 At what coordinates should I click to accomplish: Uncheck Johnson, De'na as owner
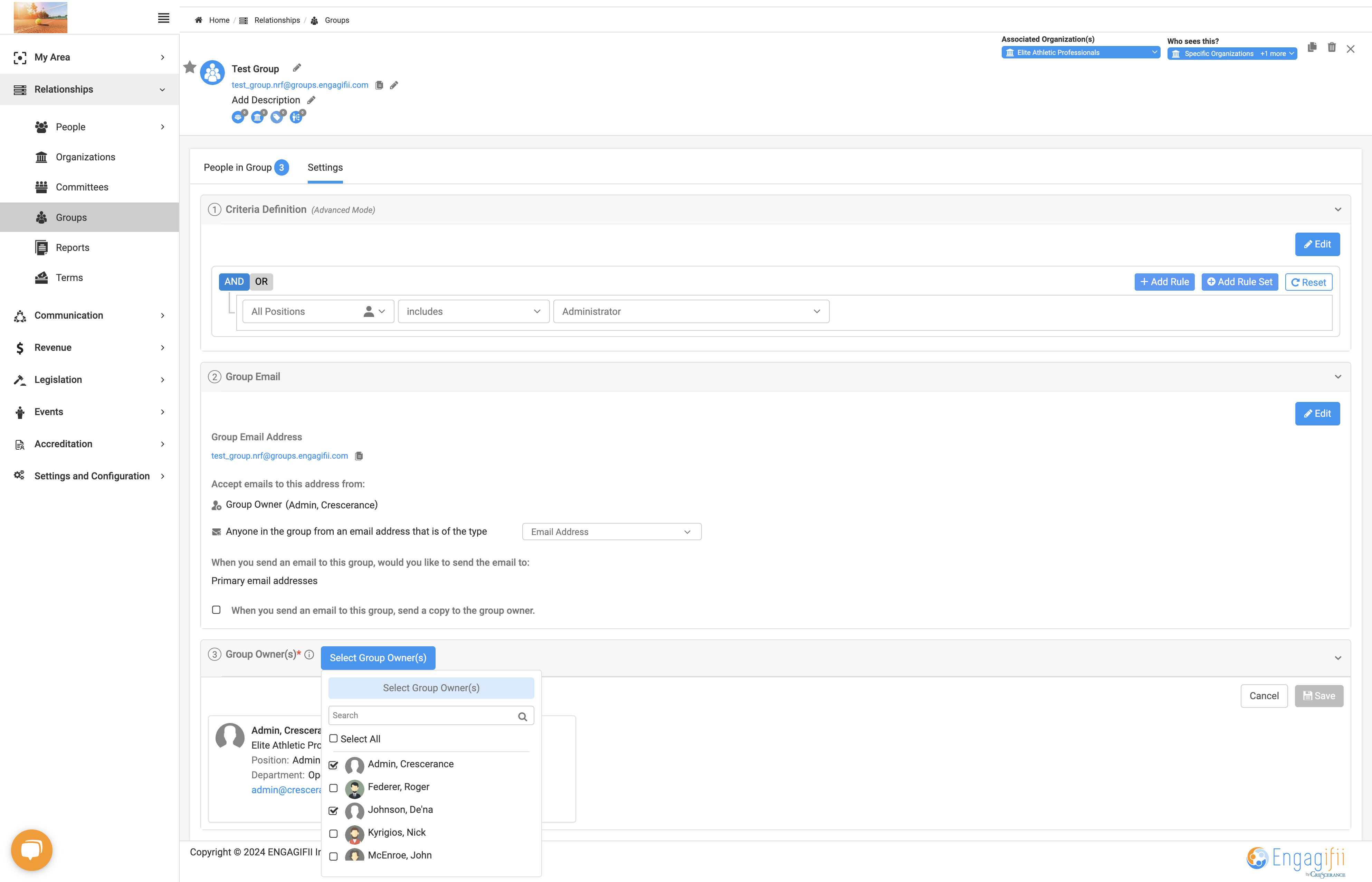pos(333,811)
